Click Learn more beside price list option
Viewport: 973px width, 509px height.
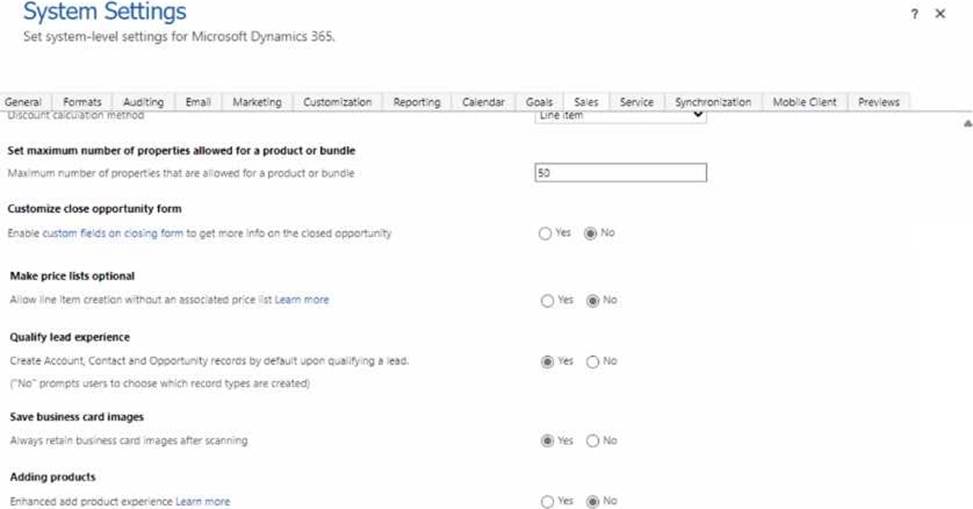302,300
